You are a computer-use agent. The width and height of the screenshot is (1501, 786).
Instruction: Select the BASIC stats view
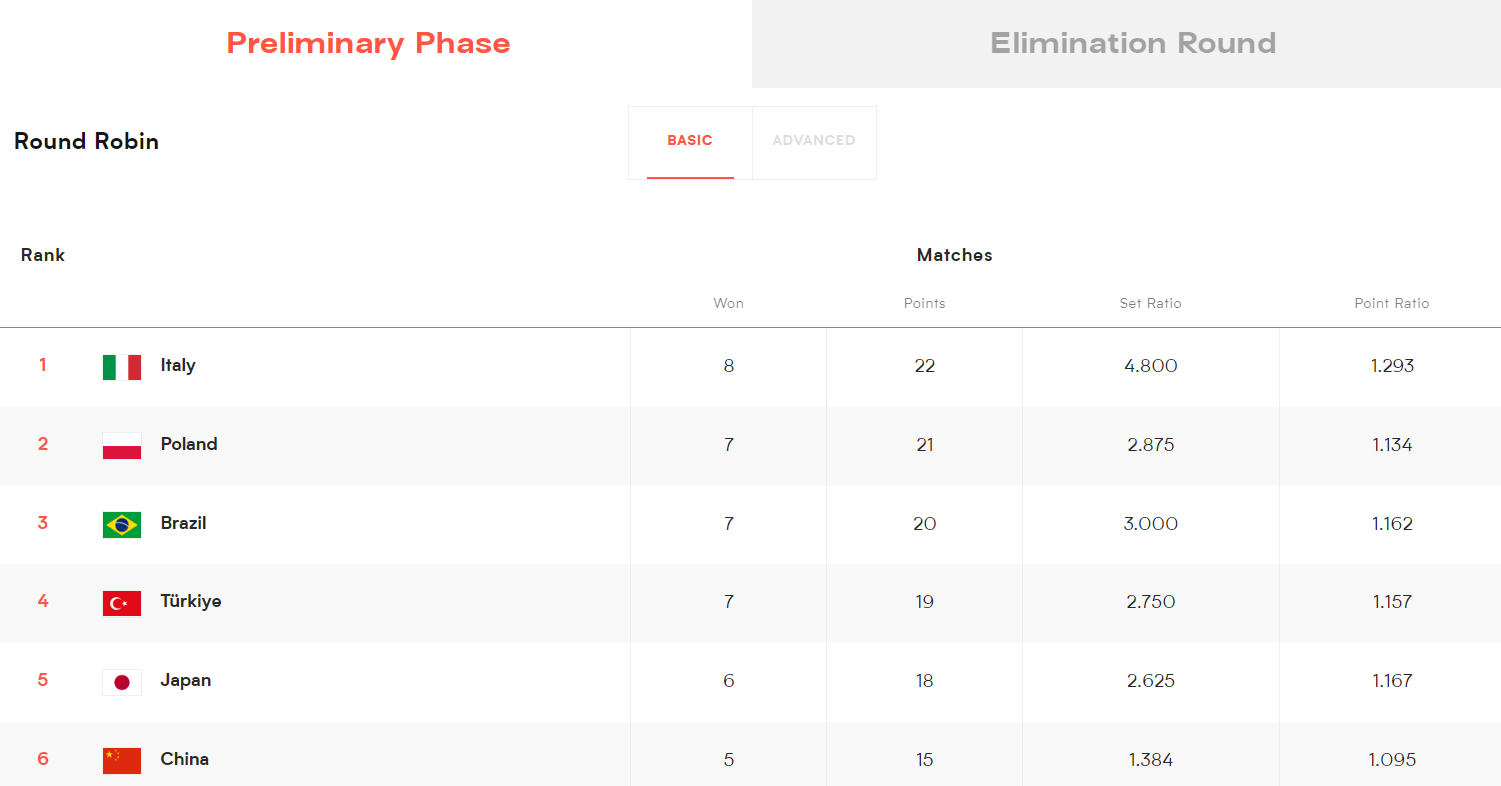coord(690,141)
